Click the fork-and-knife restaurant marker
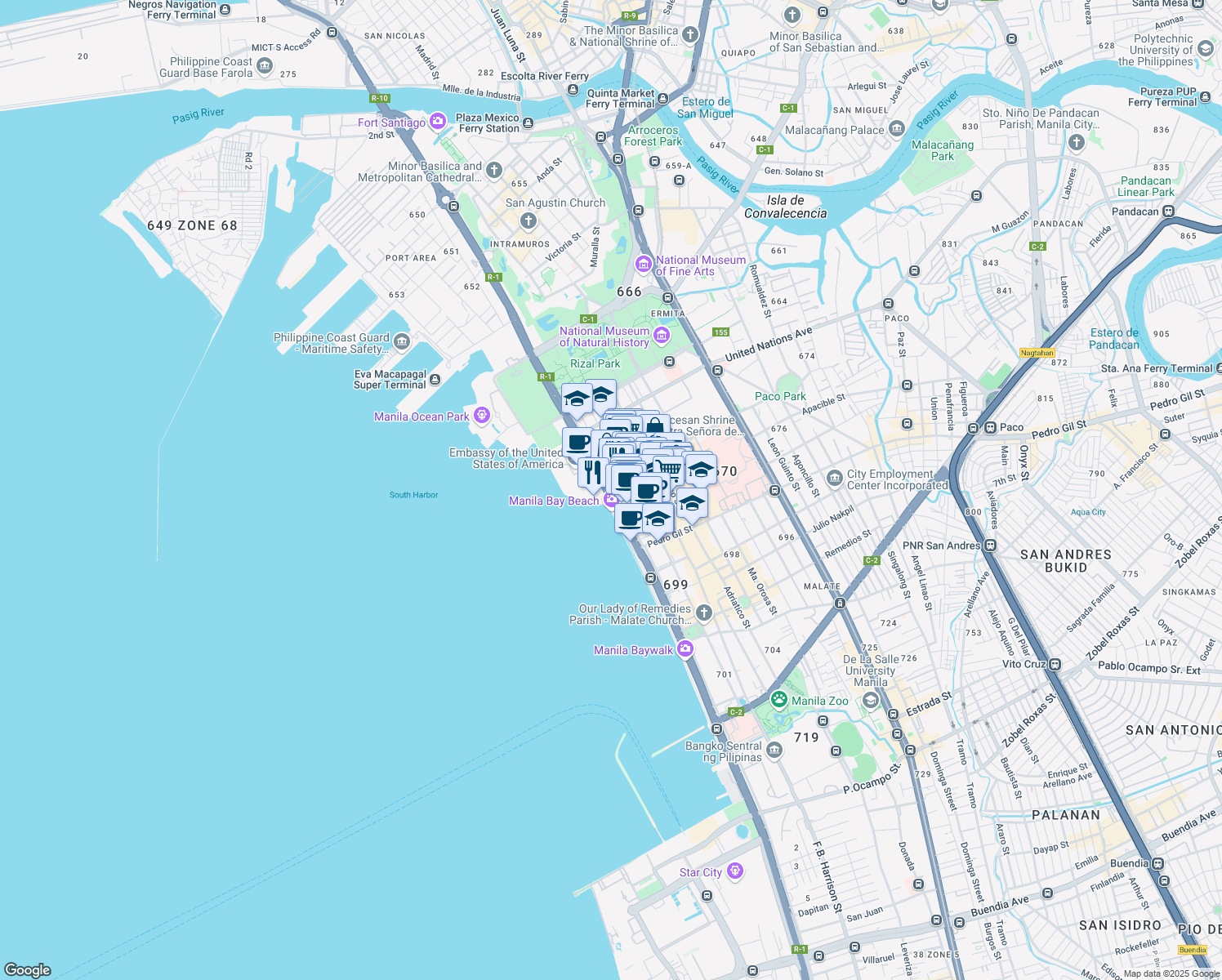 pyautogui.click(x=593, y=472)
